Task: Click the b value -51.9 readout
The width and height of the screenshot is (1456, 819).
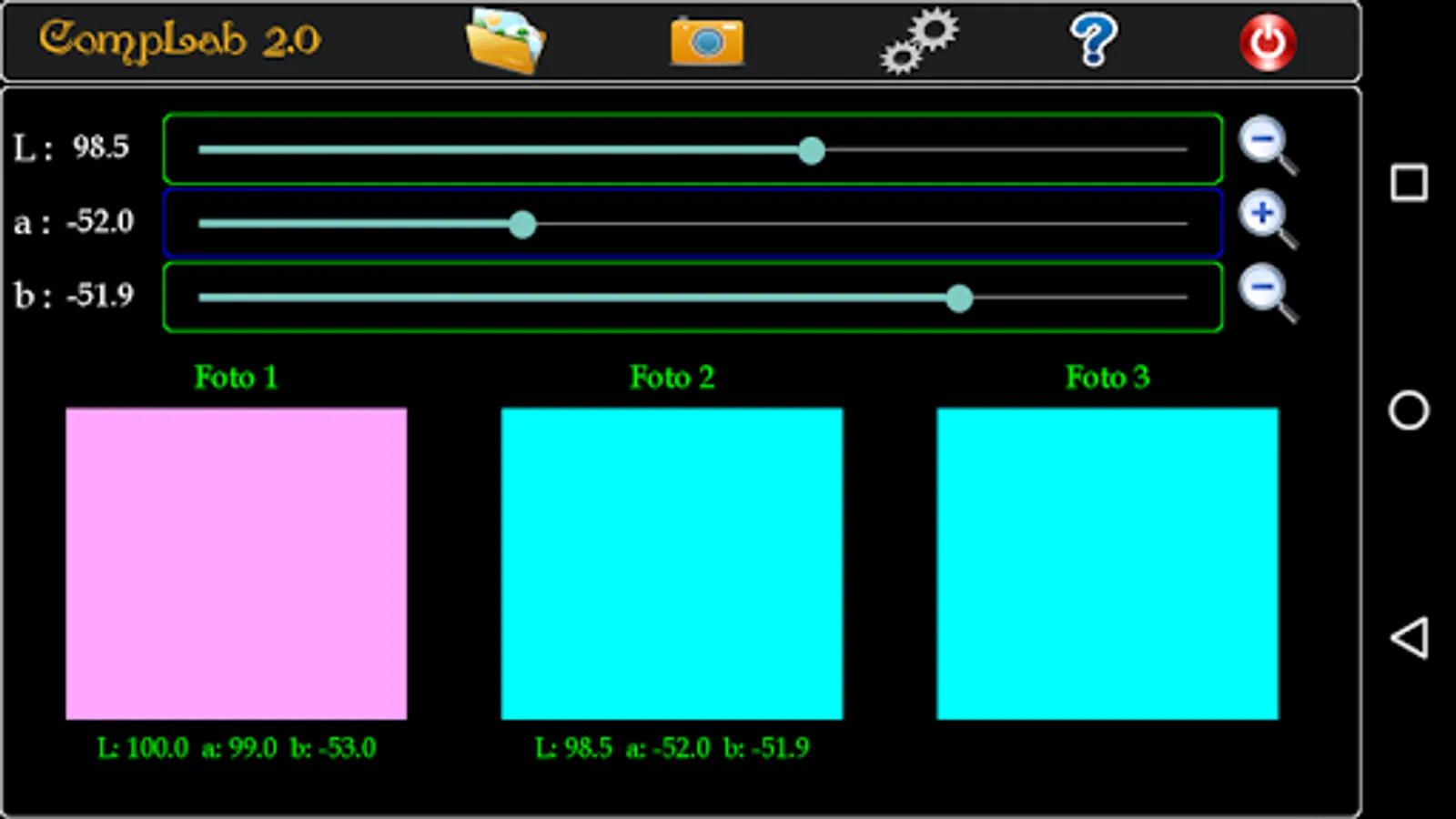Action: coord(100,295)
